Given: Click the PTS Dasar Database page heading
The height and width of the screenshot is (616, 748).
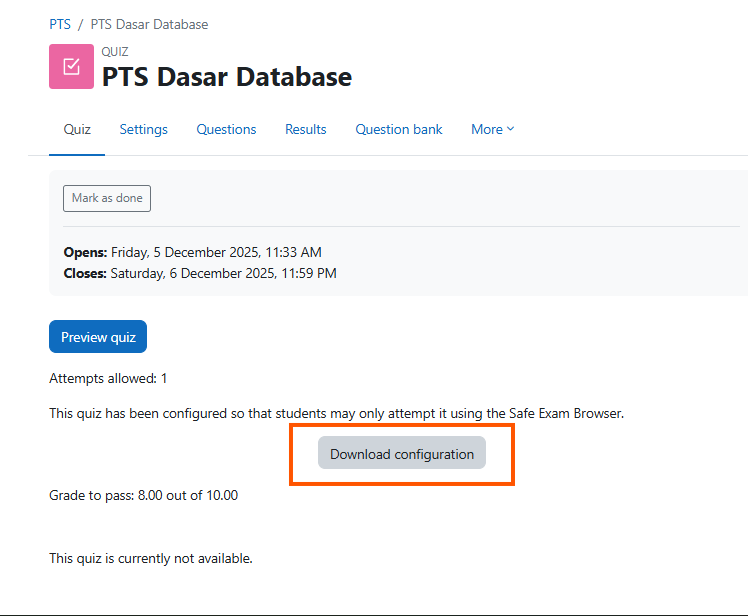Looking at the screenshot, I should coord(227,76).
